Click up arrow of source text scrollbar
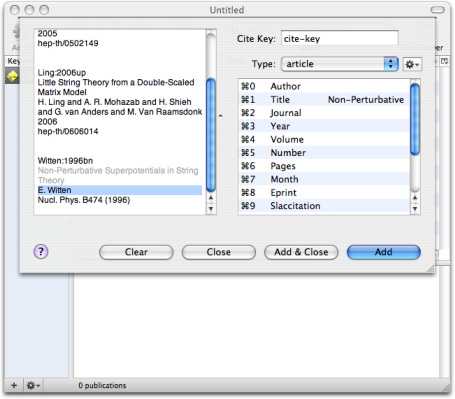 [211, 198]
